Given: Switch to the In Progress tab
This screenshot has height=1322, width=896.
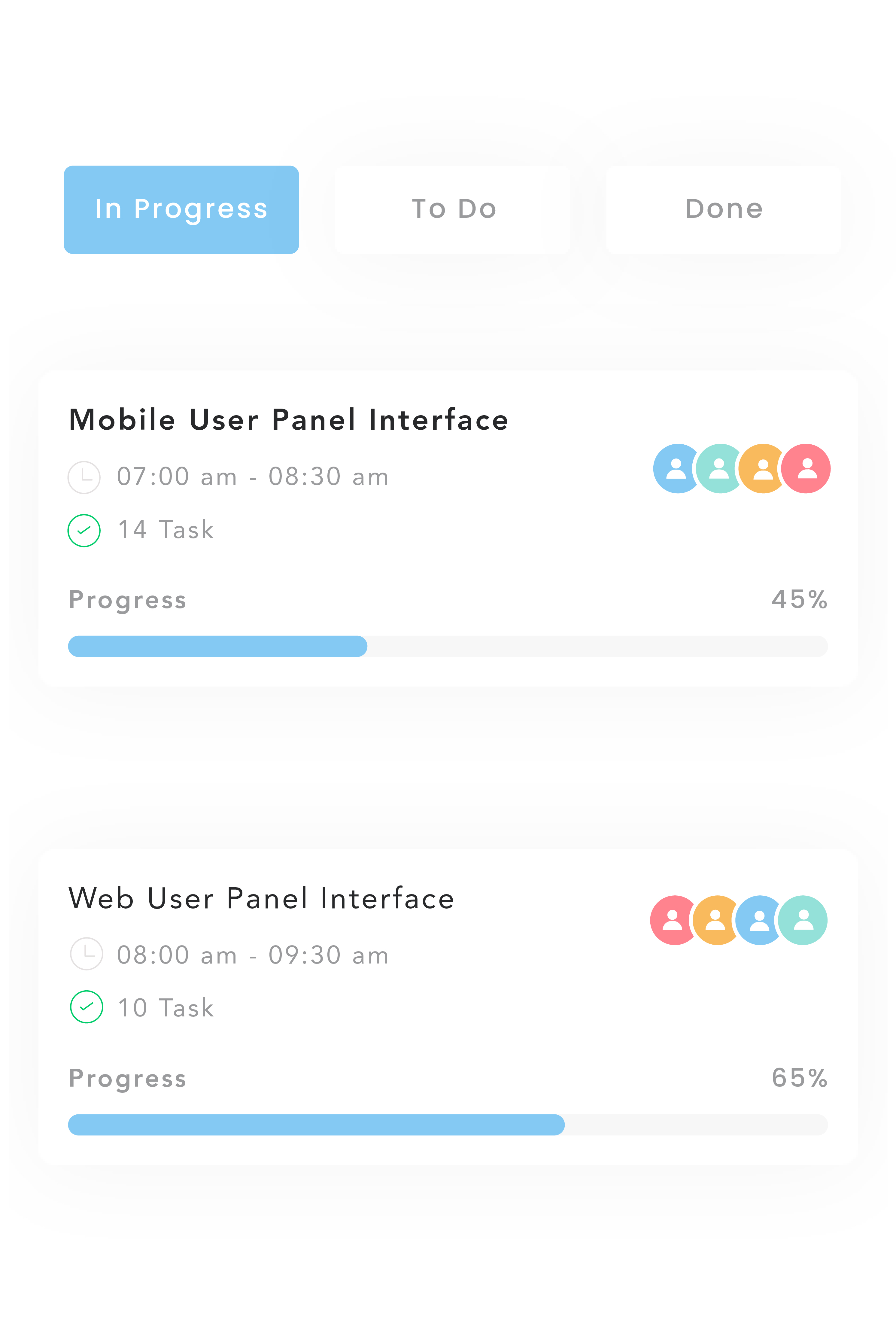Looking at the screenshot, I should coord(181,209).
